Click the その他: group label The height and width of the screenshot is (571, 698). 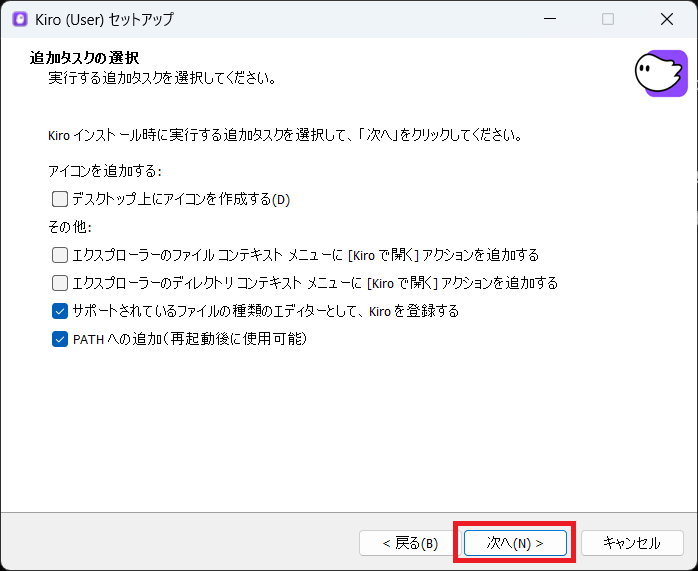click(69, 227)
